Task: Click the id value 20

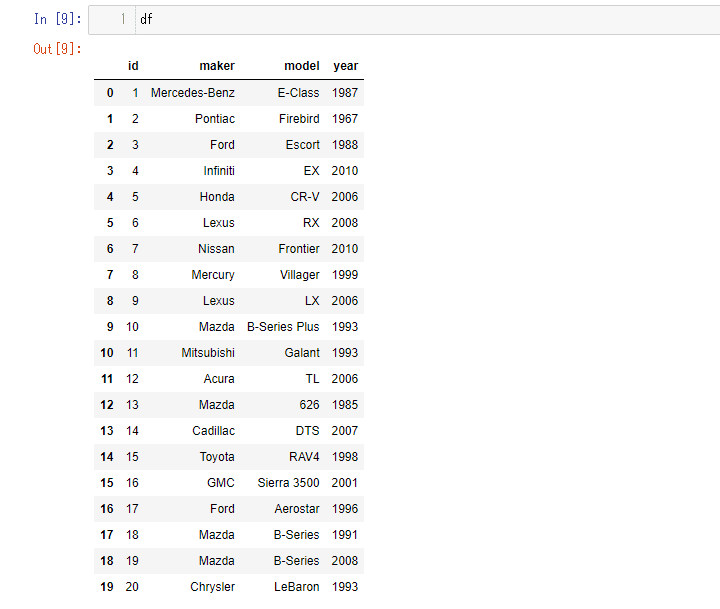Action: (x=132, y=587)
